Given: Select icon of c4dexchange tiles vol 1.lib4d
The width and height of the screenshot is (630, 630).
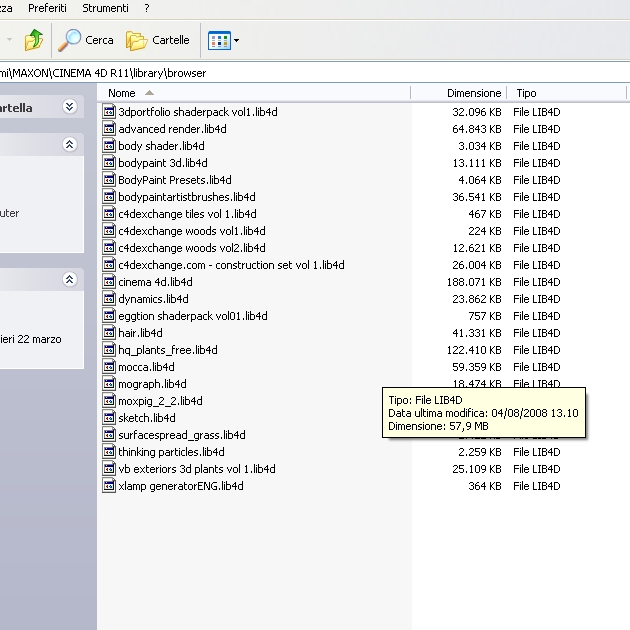Looking at the screenshot, I should 108,214.
